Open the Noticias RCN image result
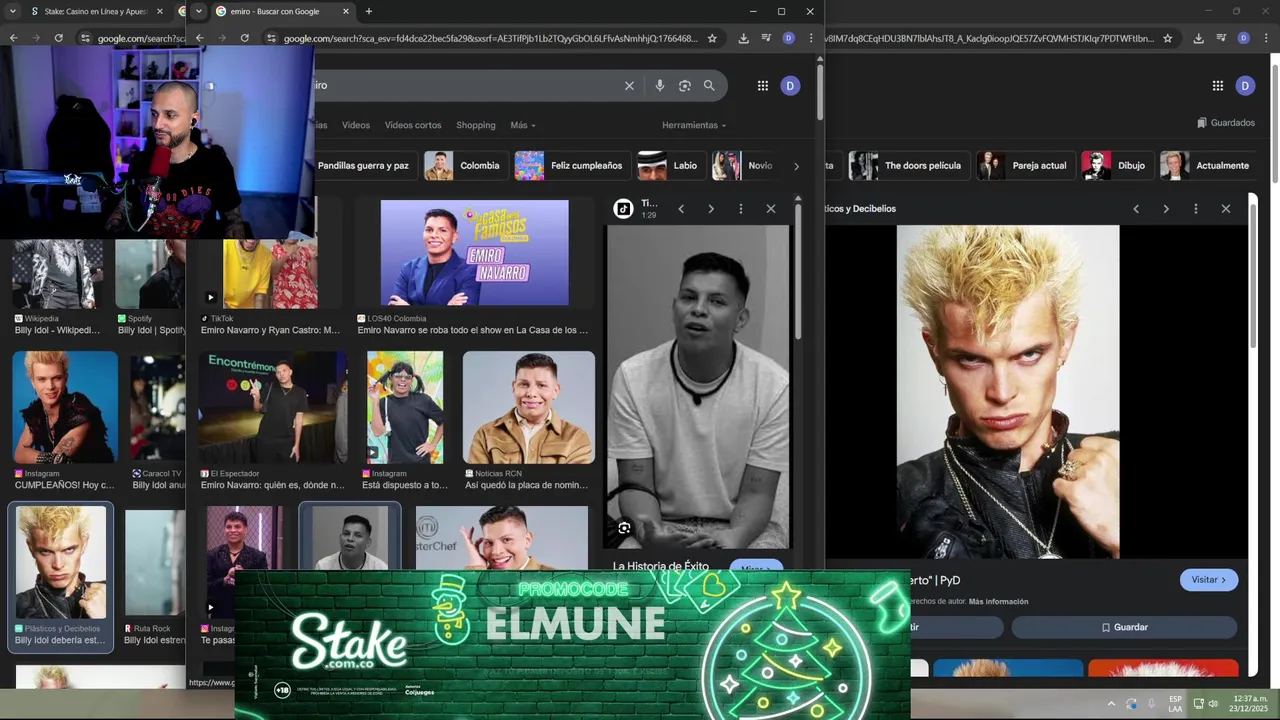Screen dimensions: 1280x720 click(x=529, y=407)
